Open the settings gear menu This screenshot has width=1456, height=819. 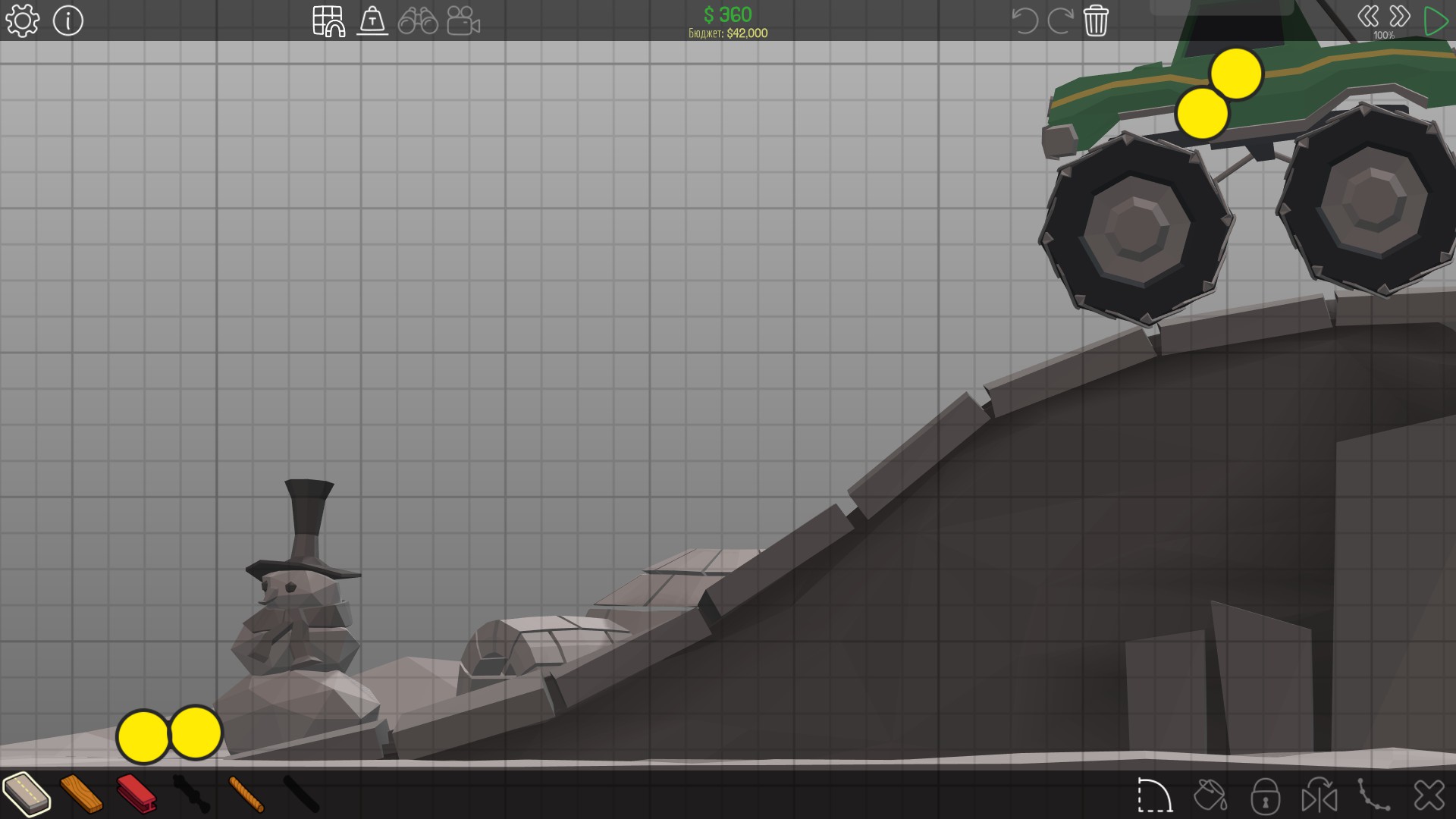click(x=22, y=21)
